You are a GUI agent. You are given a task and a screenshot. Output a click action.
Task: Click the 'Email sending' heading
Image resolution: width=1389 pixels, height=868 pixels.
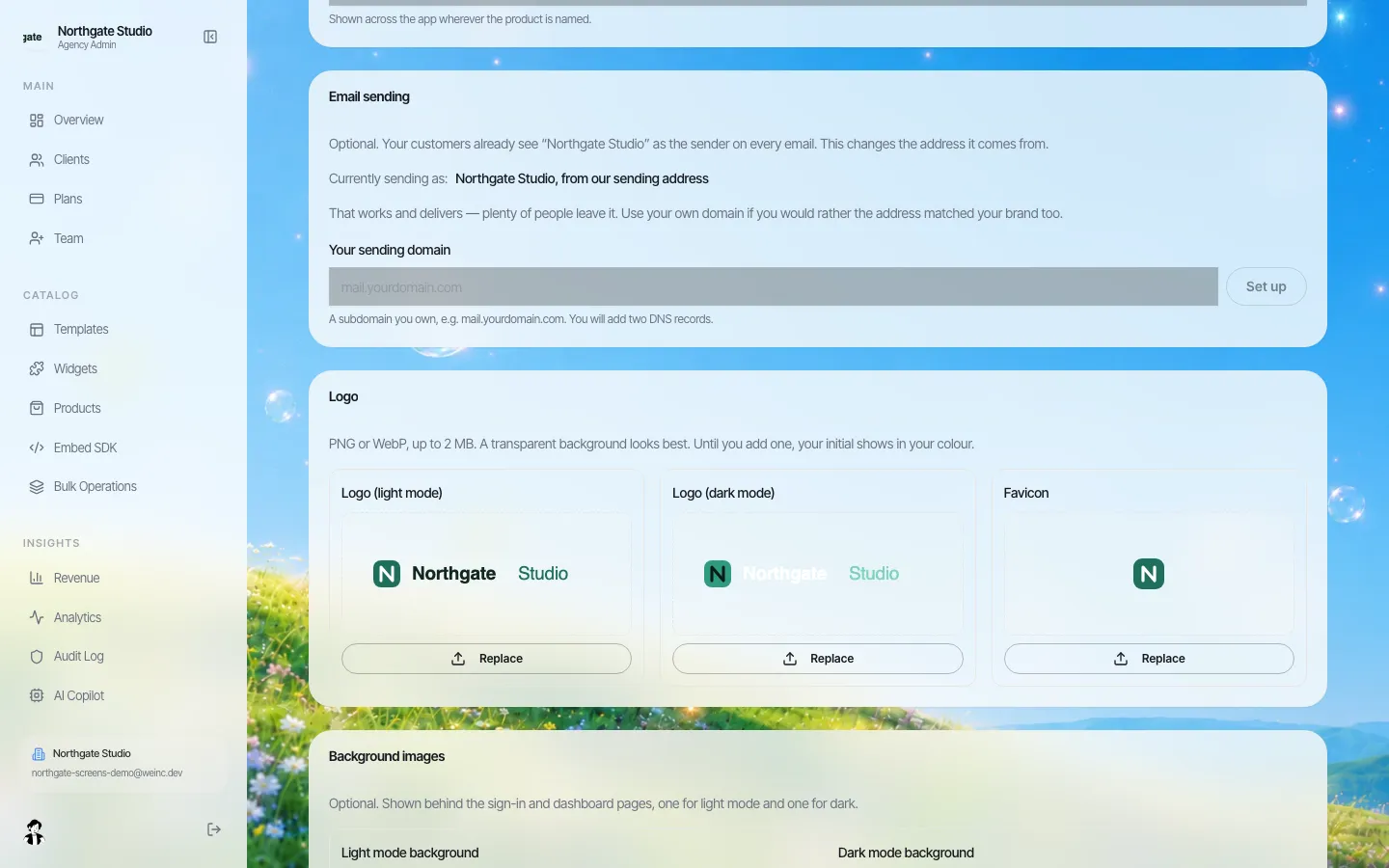click(x=369, y=96)
